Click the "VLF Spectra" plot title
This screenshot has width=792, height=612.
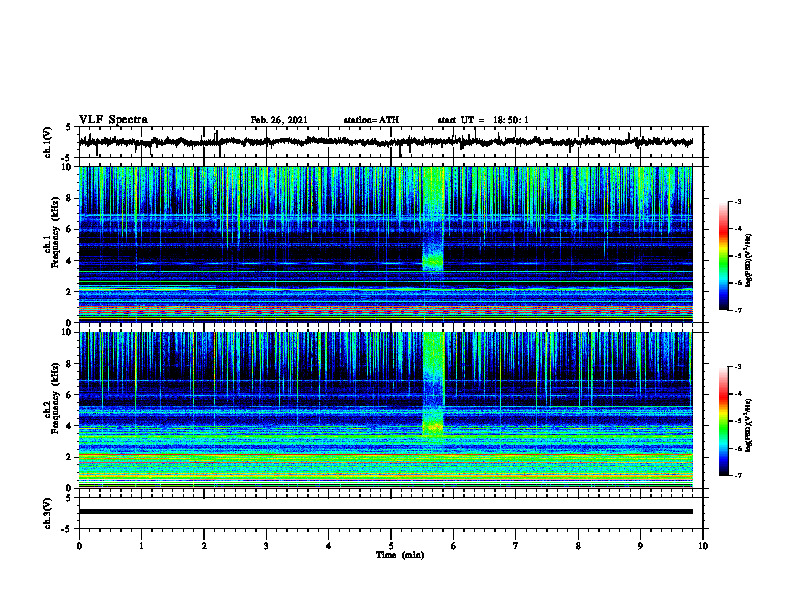point(113,120)
